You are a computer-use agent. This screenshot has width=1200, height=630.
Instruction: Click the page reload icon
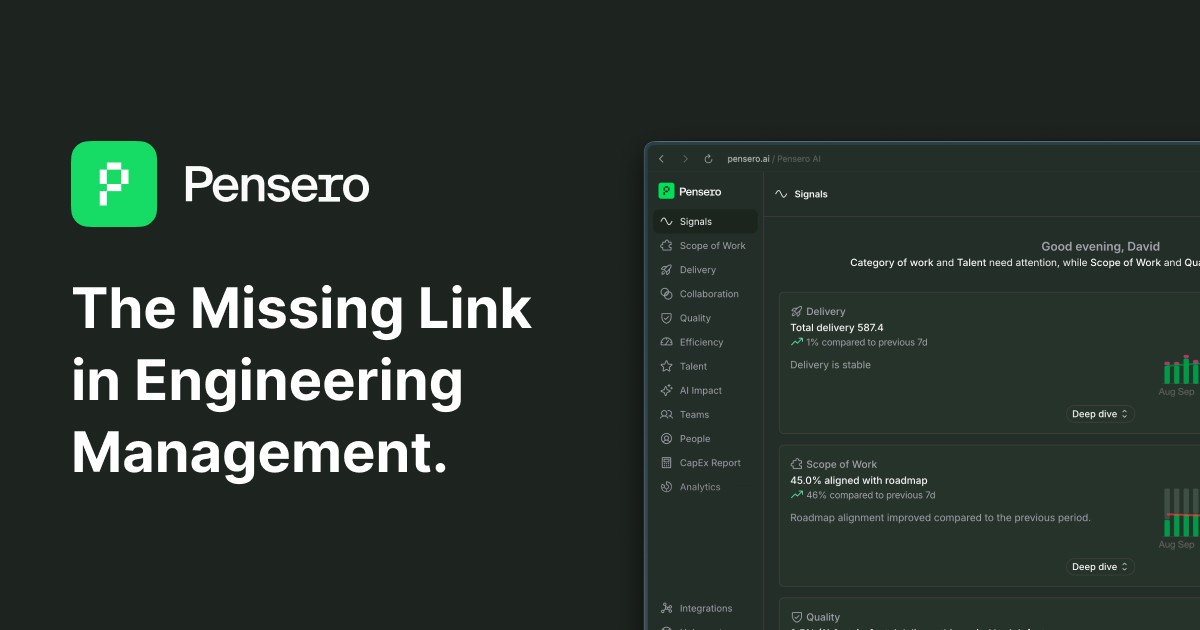coord(709,159)
